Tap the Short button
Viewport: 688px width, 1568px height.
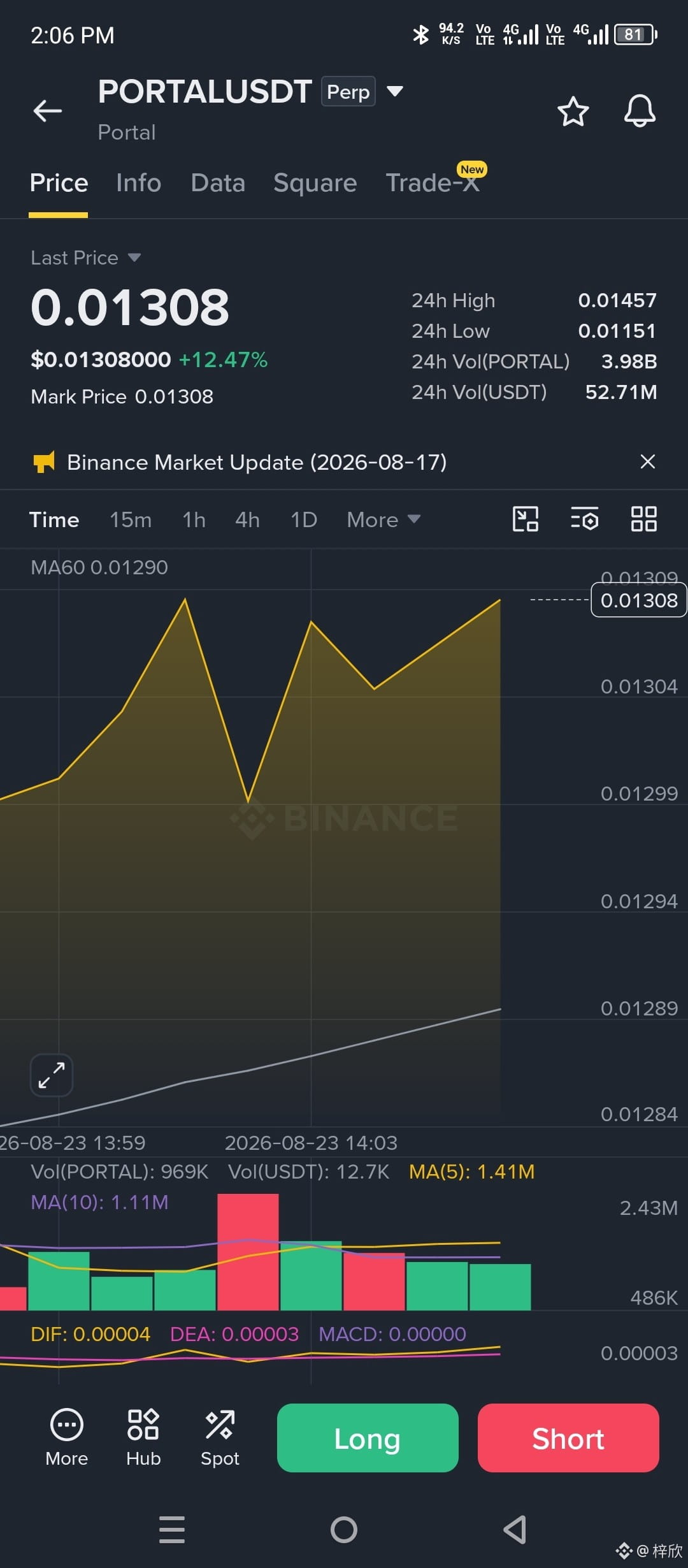tap(568, 1438)
